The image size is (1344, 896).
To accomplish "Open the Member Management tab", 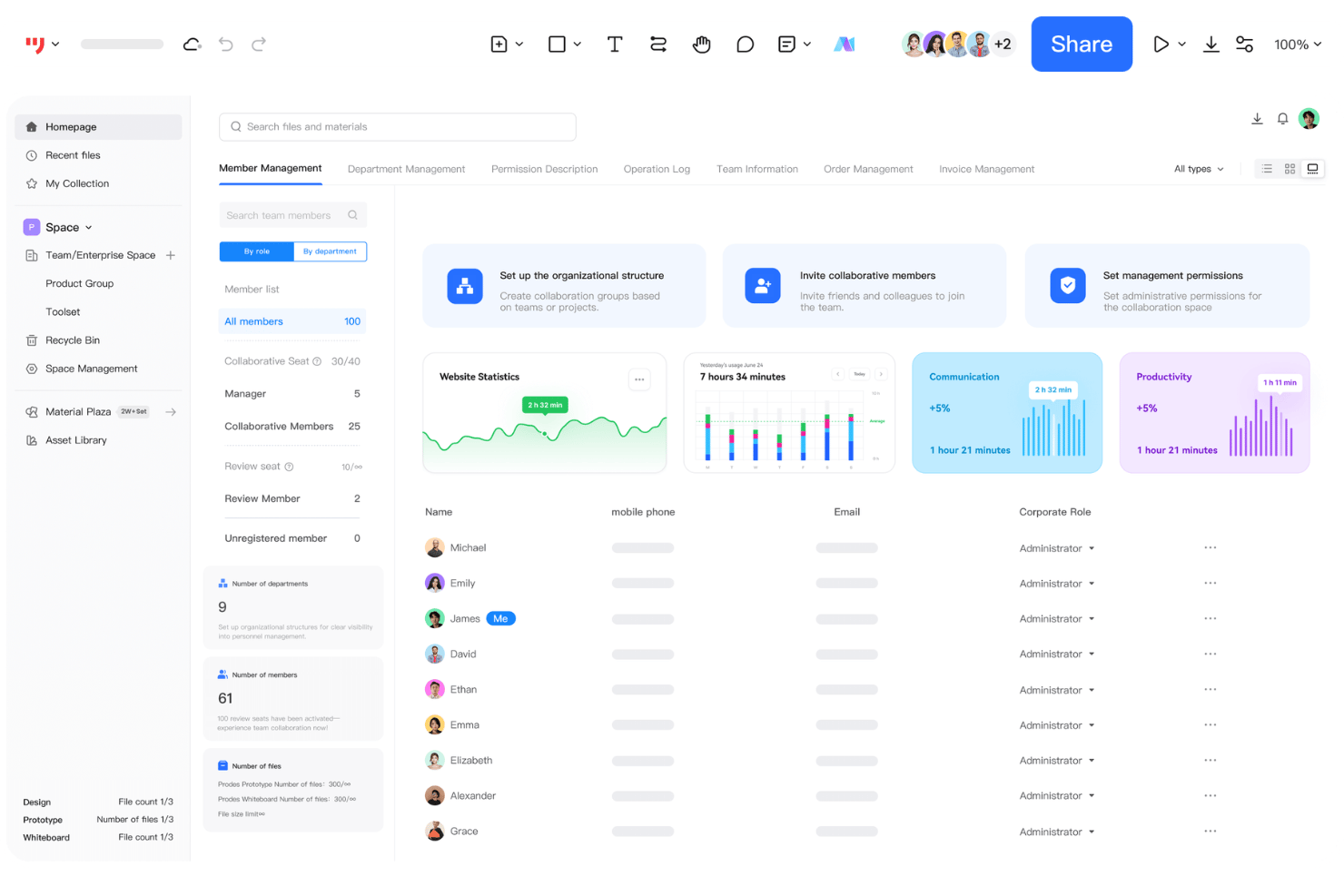I will (271, 168).
